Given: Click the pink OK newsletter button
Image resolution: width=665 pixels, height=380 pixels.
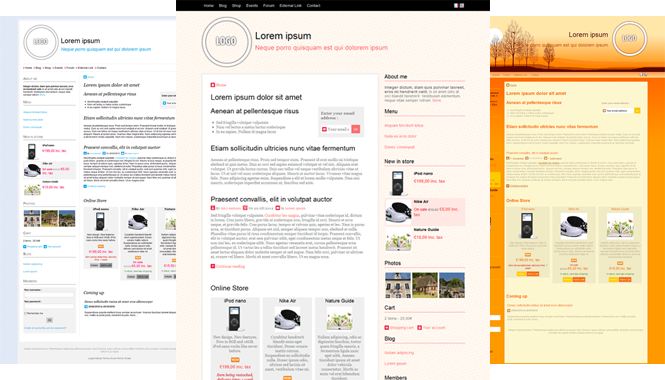Looking at the screenshot, I should [x=356, y=129].
